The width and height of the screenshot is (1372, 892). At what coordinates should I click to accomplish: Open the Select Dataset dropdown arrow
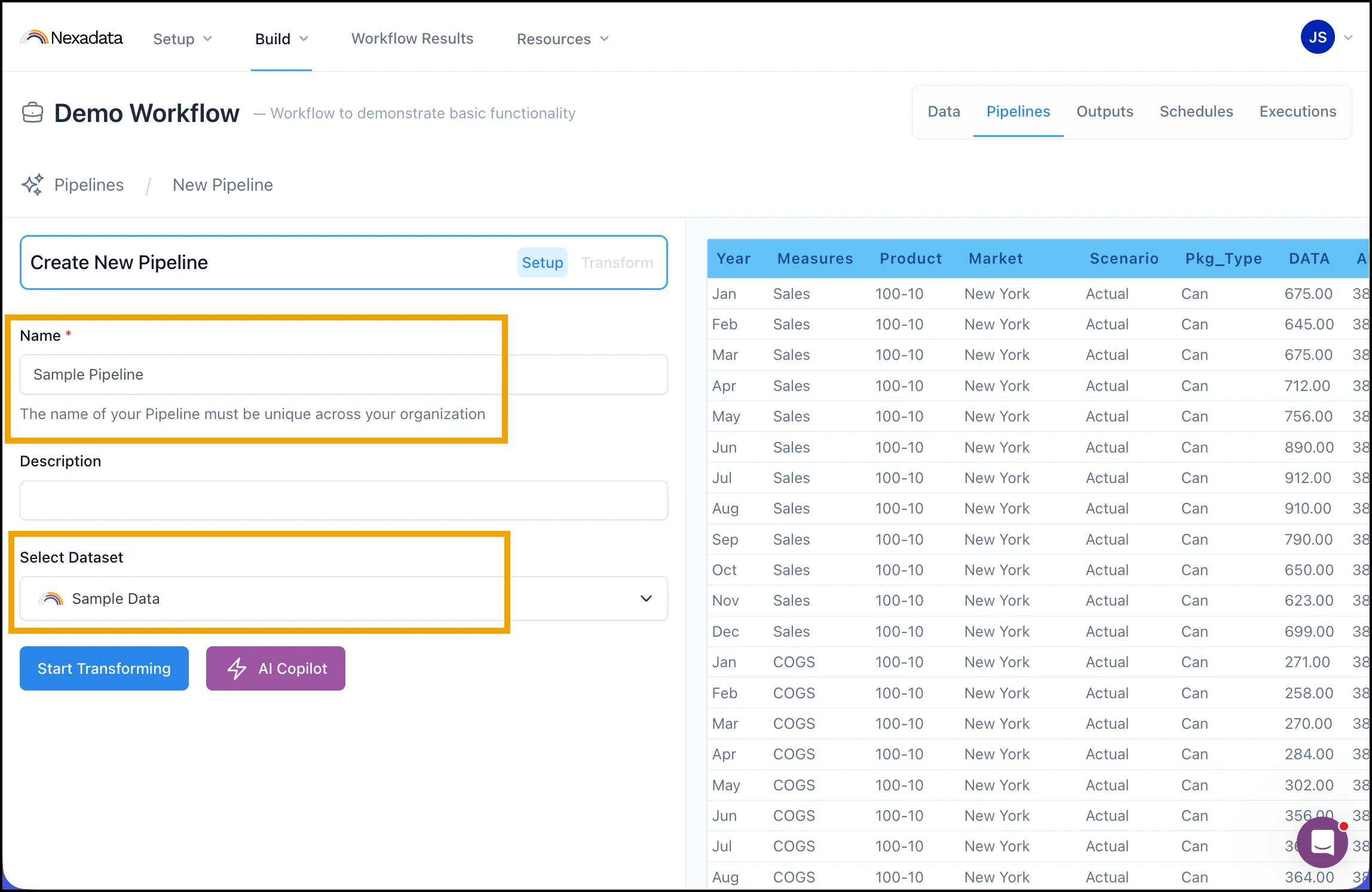click(646, 598)
